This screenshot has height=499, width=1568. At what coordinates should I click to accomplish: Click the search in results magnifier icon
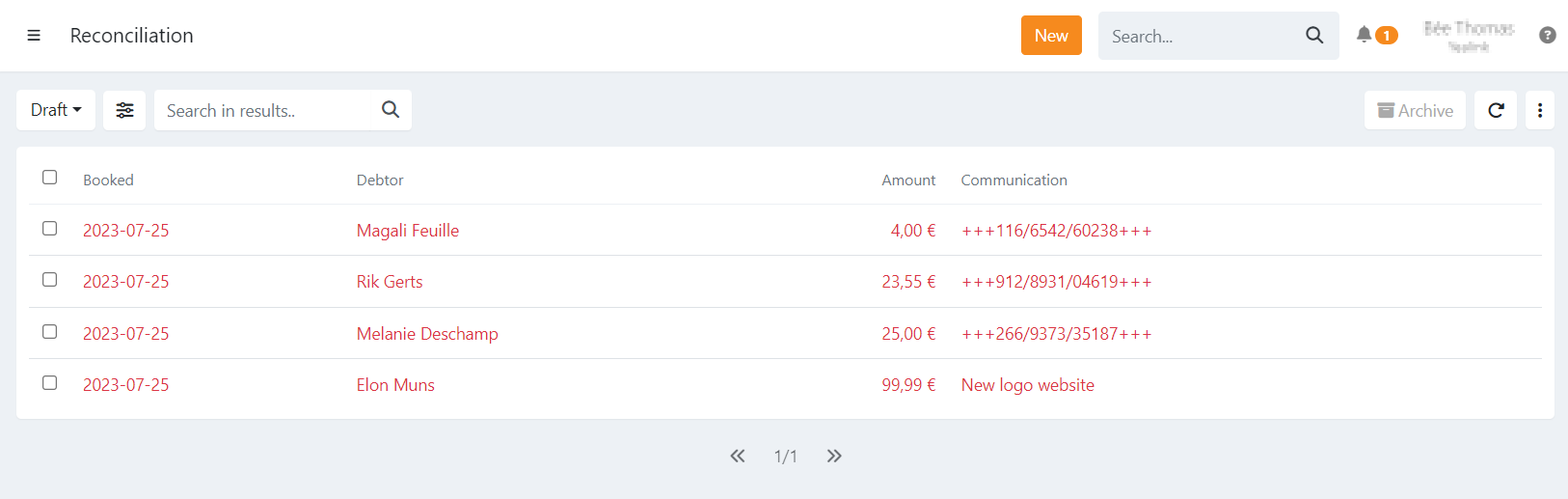pos(390,110)
